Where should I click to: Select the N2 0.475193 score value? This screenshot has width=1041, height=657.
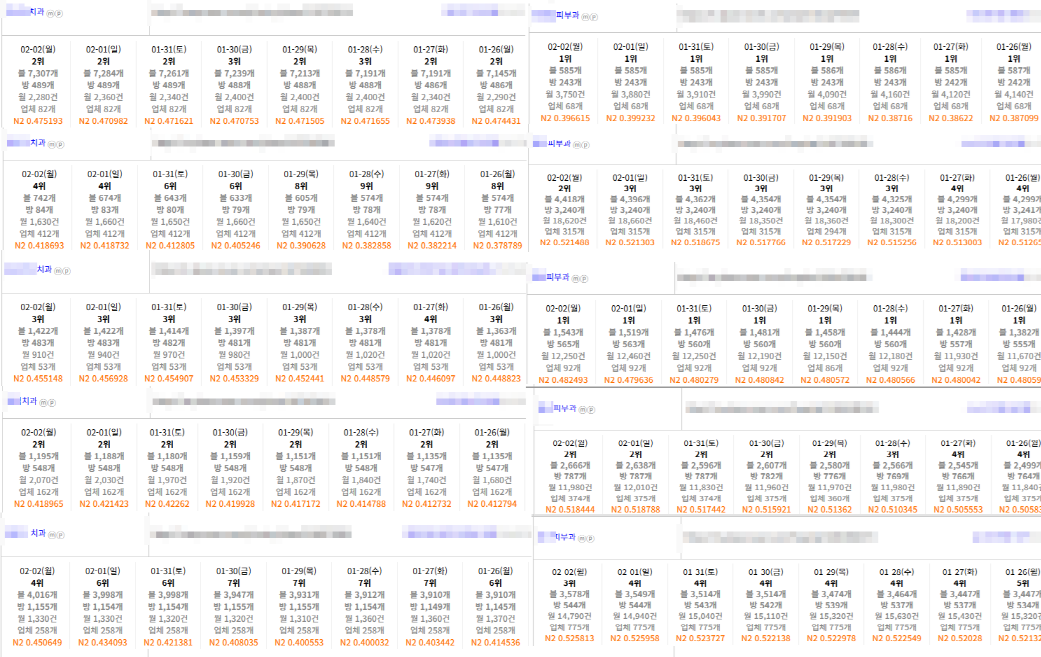point(38,121)
